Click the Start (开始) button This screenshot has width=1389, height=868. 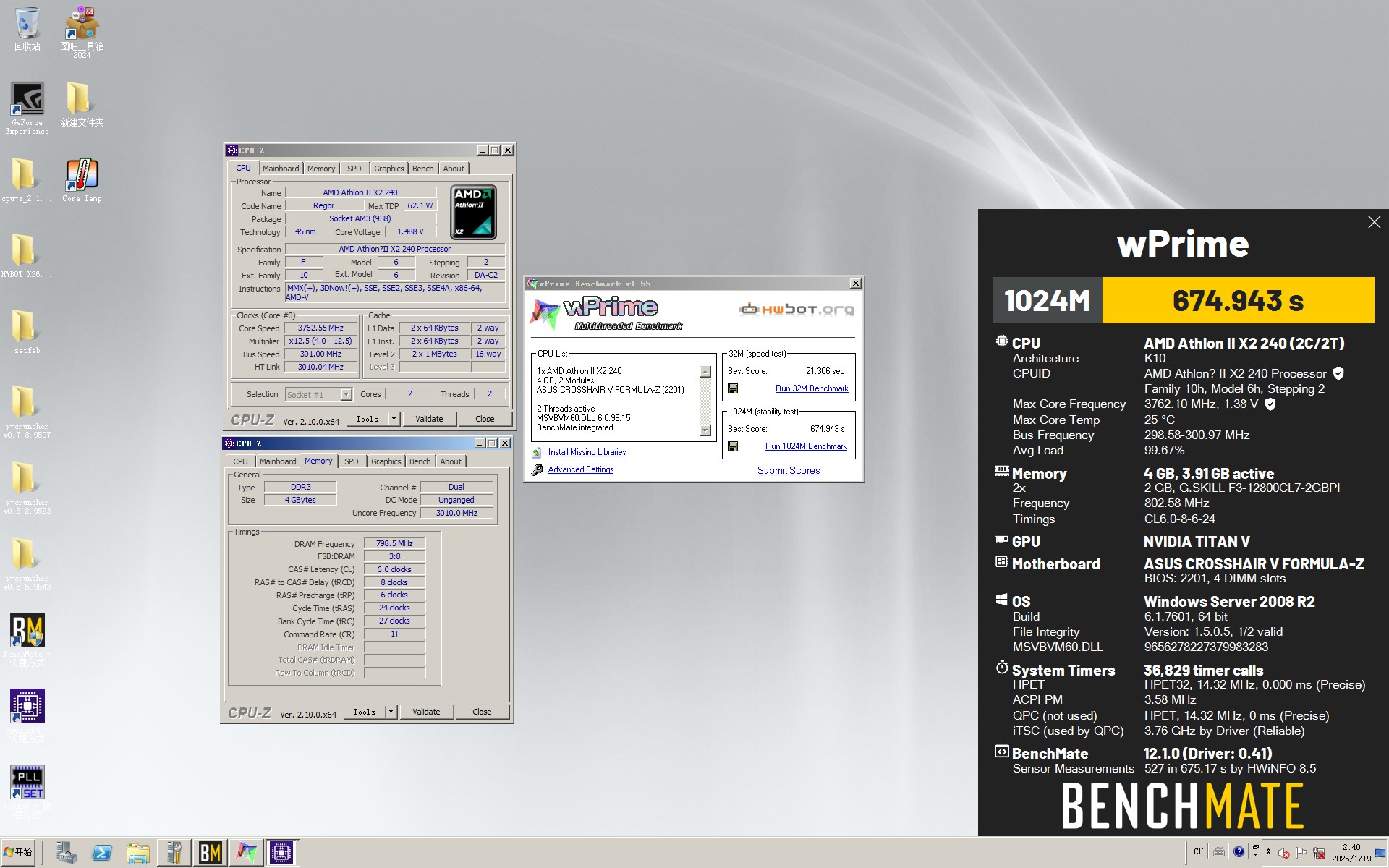tap(18, 853)
